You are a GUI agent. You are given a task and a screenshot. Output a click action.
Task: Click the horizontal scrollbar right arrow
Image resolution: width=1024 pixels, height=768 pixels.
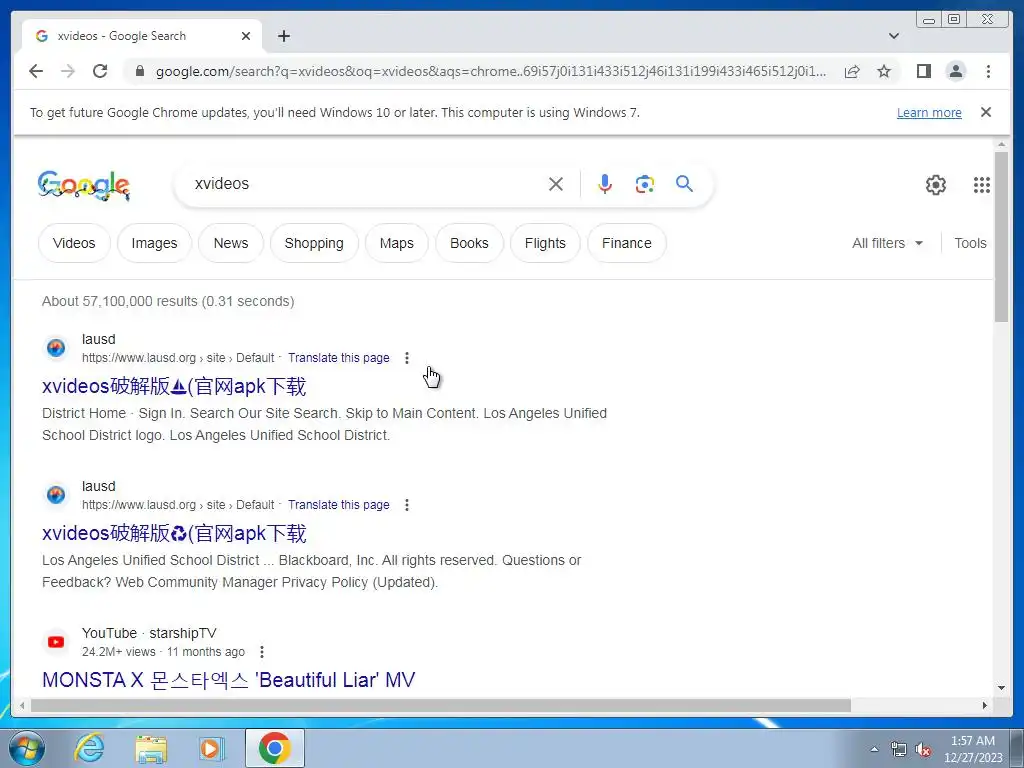coord(985,705)
